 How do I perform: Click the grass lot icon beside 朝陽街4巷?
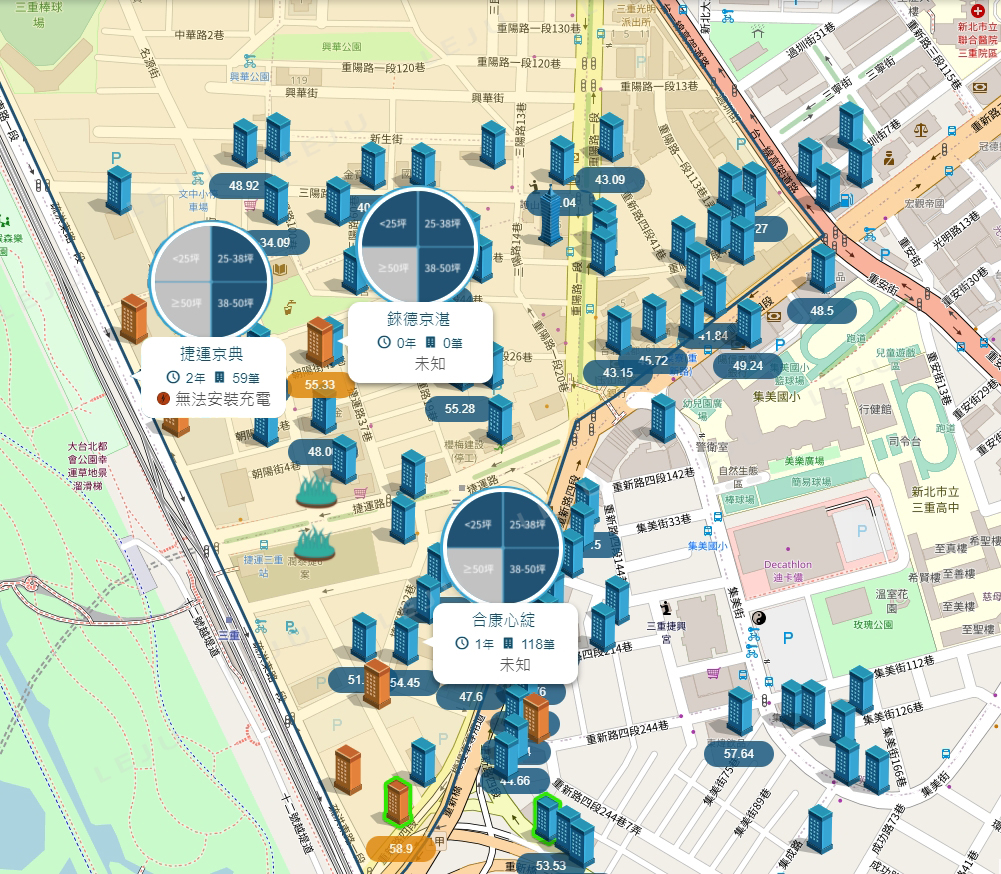[316, 490]
